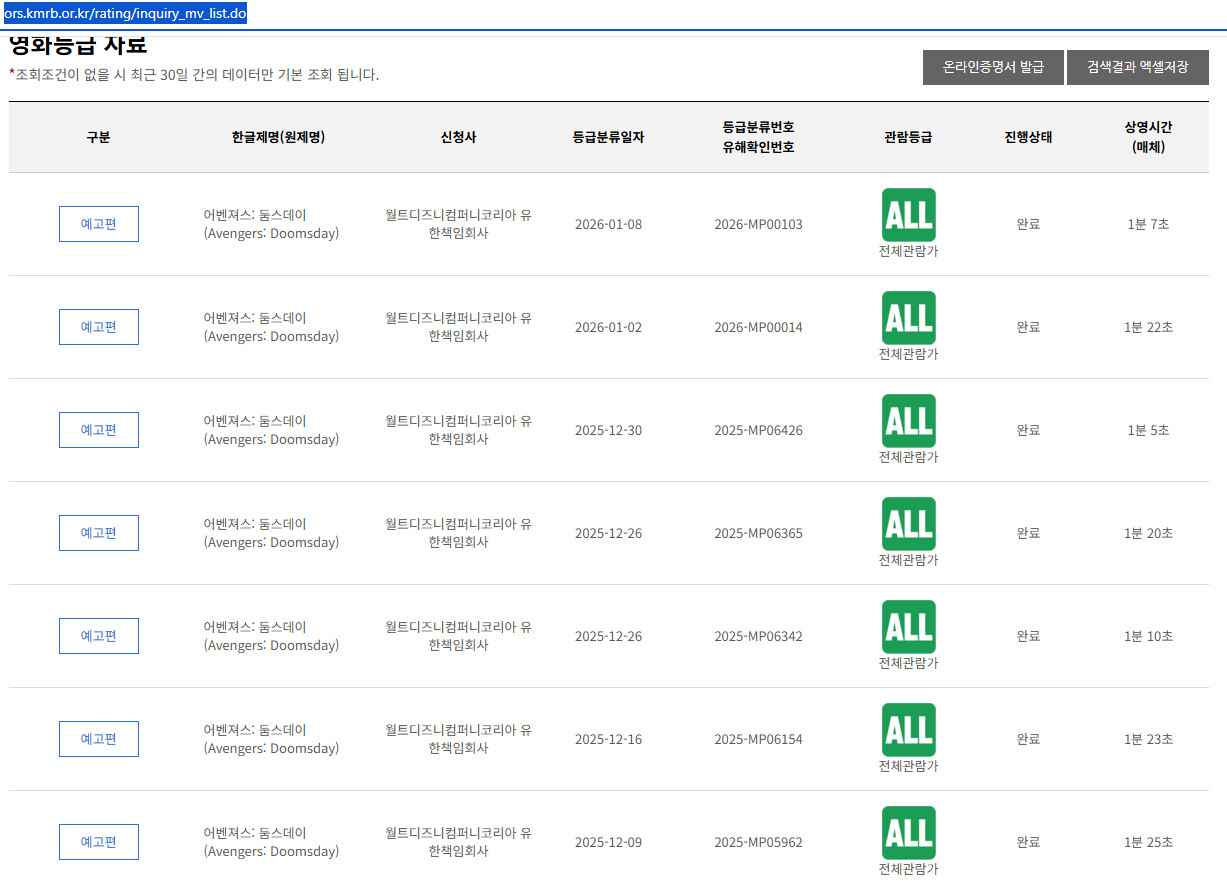1227x890 pixels.
Task: Click the date 2025-12-16
Action: click(608, 739)
